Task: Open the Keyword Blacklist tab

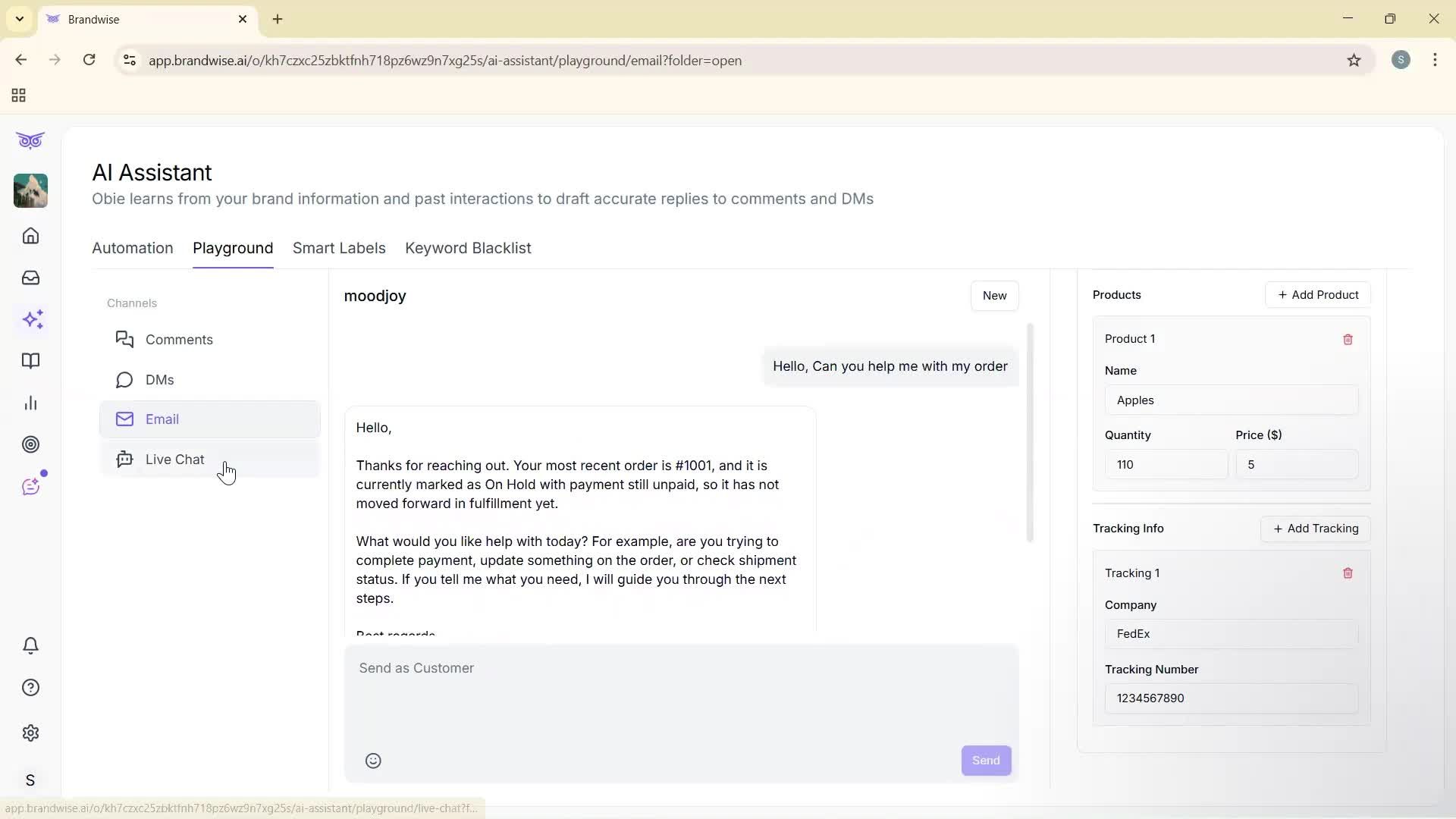Action: [x=468, y=248]
